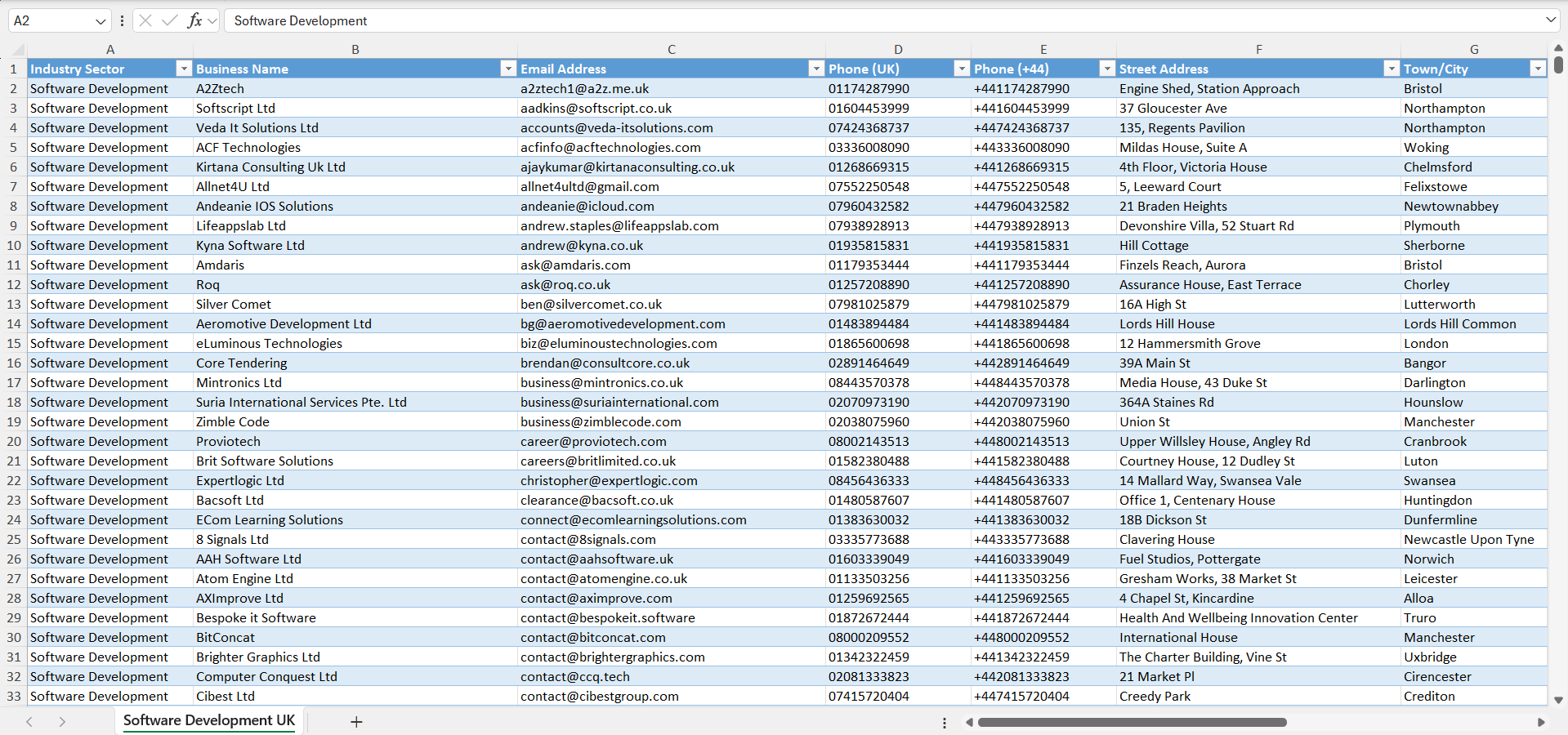This screenshot has width=1568, height=735.
Task: Open Industry Sector filter dropdown
Action: tap(184, 69)
